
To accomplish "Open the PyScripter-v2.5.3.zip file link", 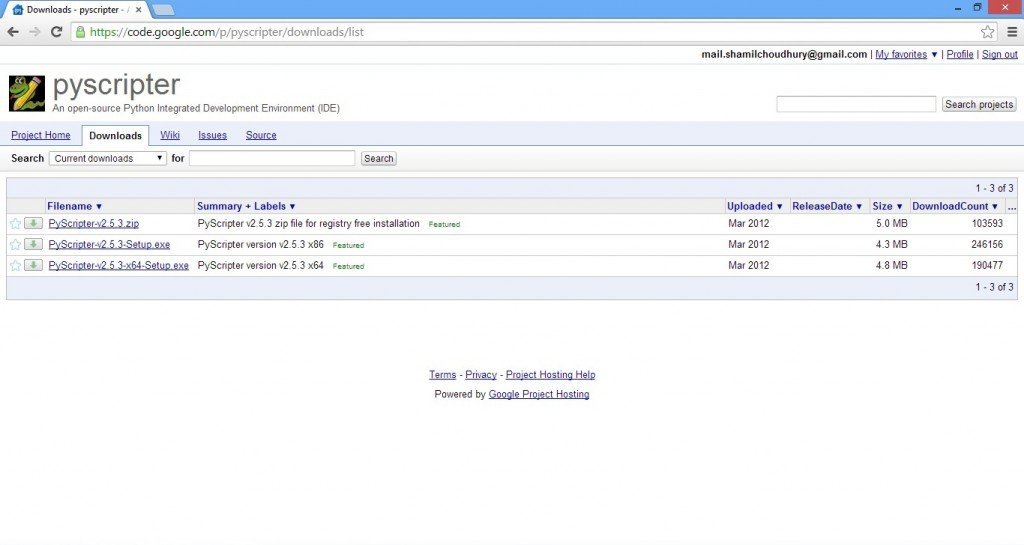I will [93, 224].
